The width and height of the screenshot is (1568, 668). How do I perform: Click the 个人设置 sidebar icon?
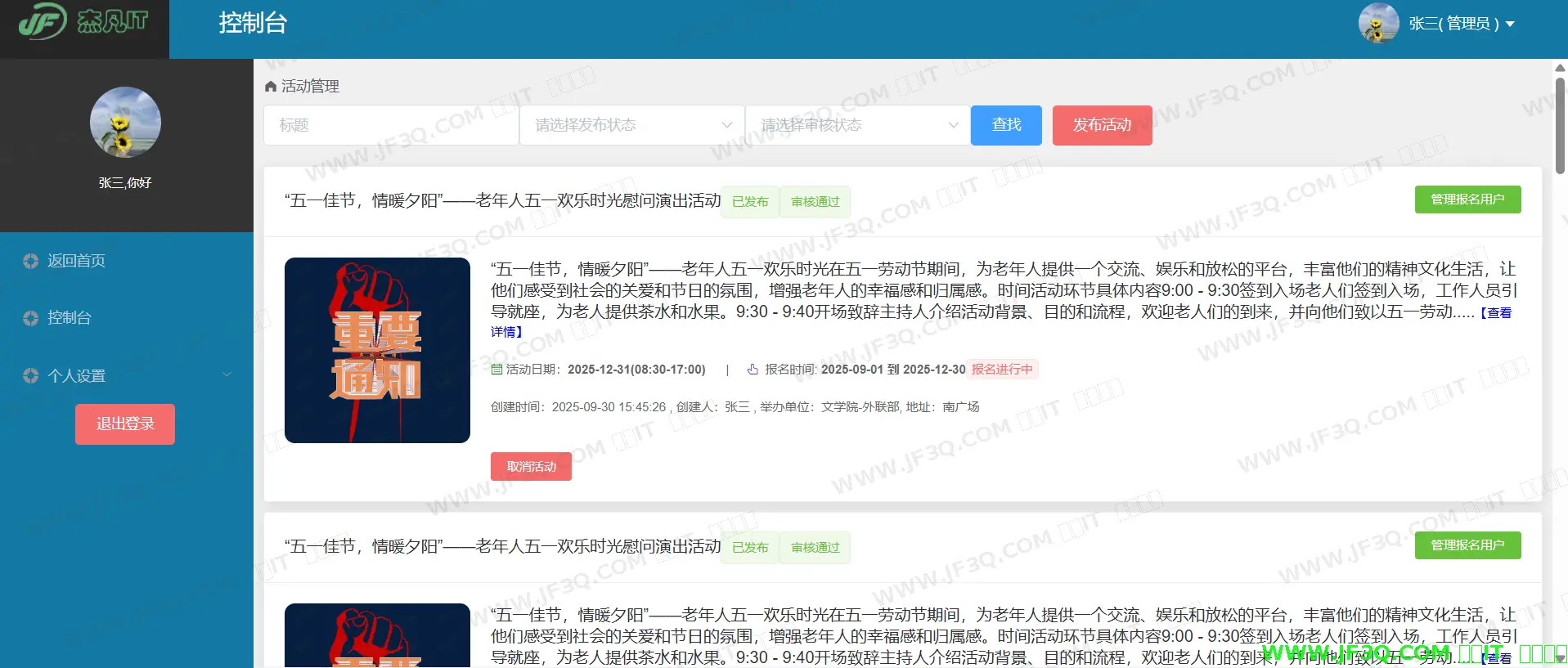[31, 376]
